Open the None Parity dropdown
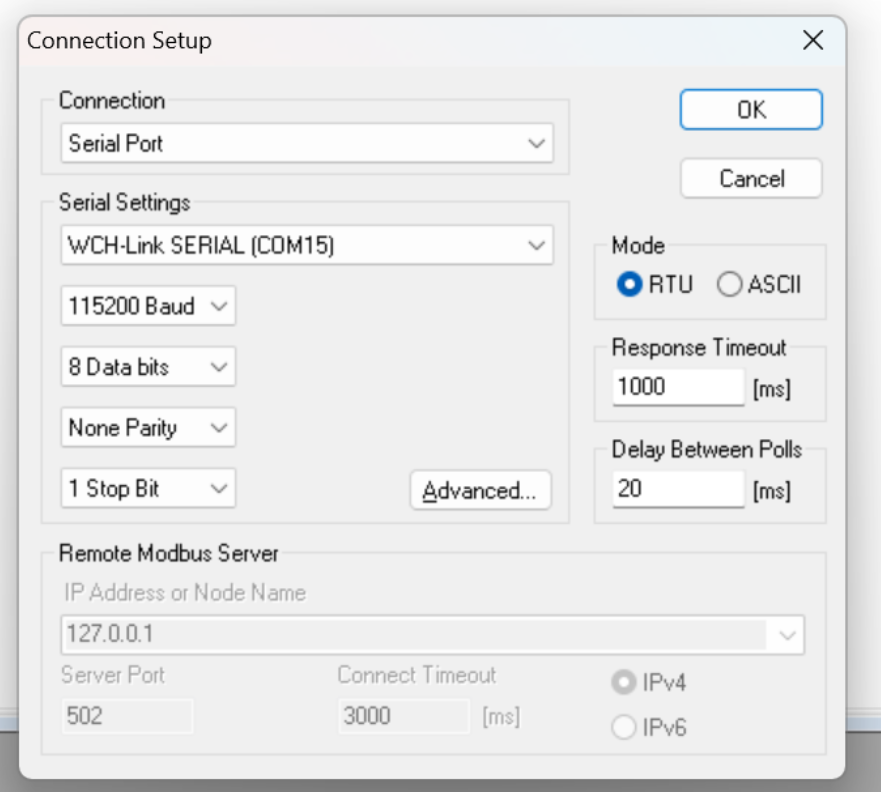The height and width of the screenshot is (792, 881). (148, 427)
